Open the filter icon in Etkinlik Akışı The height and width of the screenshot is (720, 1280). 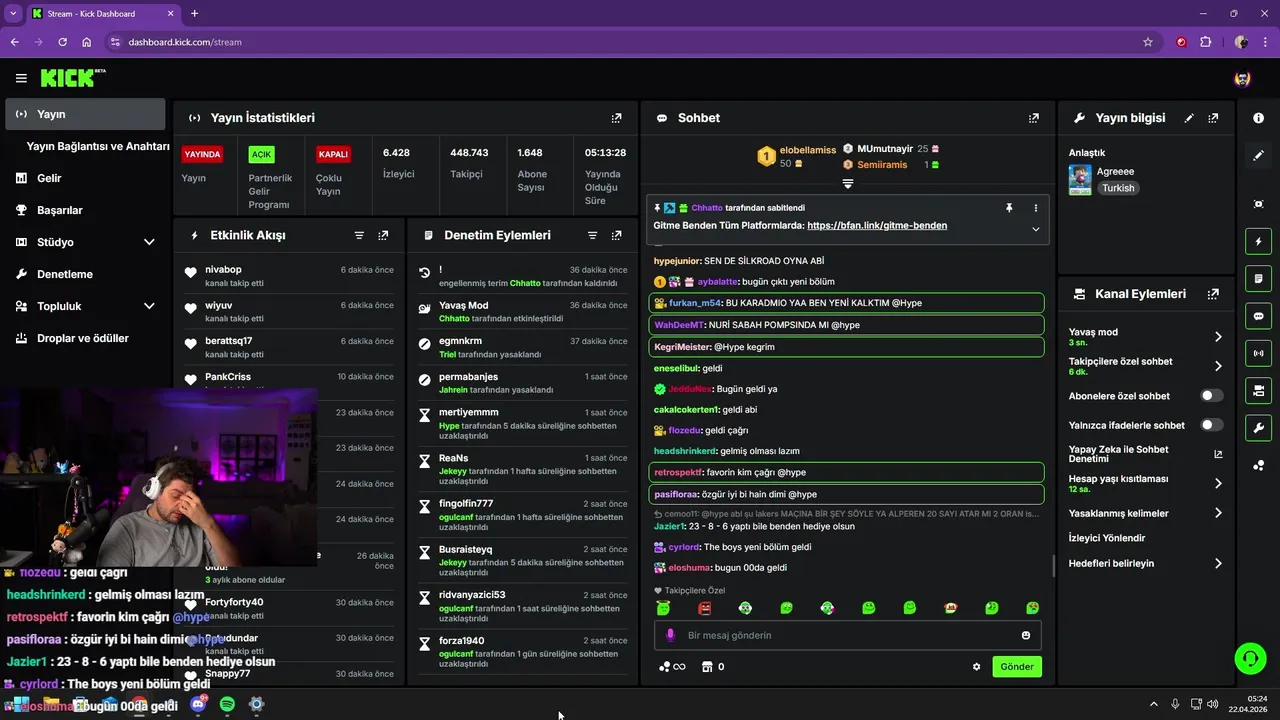[x=359, y=236]
